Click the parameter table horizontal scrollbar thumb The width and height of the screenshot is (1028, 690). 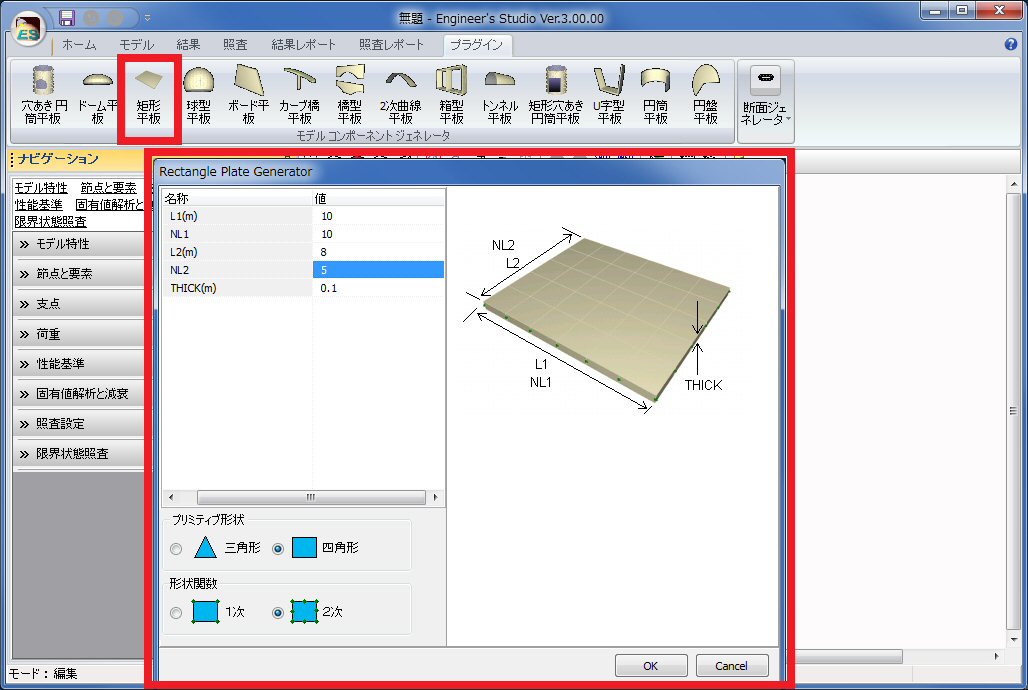311,497
